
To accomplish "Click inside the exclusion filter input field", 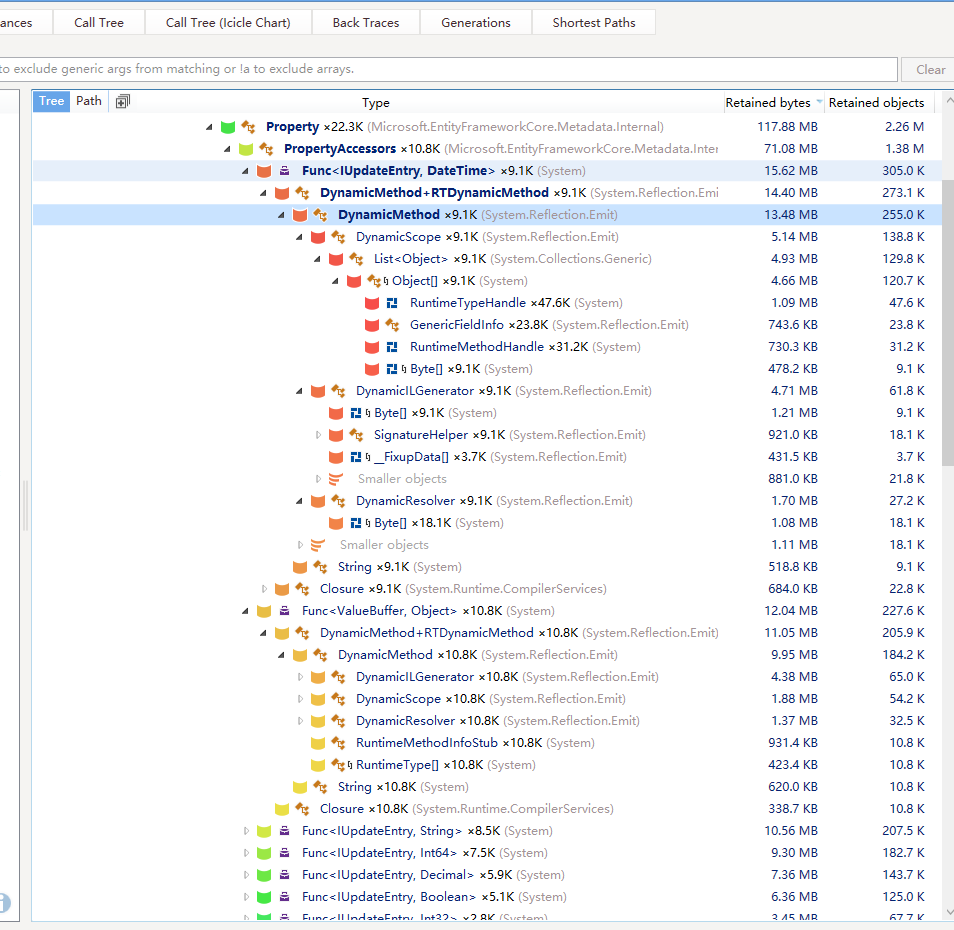I will point(450,69).
